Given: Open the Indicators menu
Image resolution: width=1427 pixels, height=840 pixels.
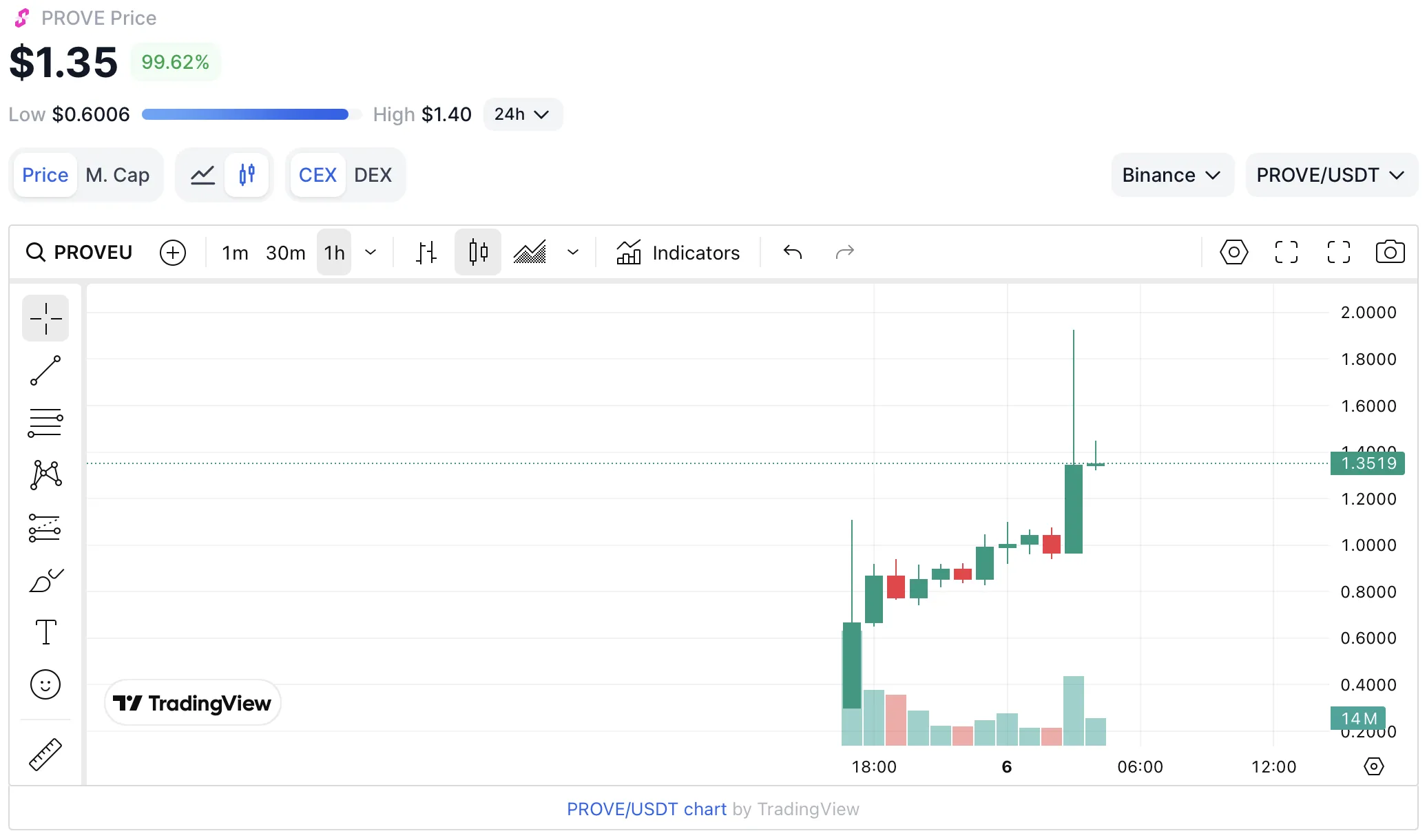Looking at the screenshot, I should [678, 253].
